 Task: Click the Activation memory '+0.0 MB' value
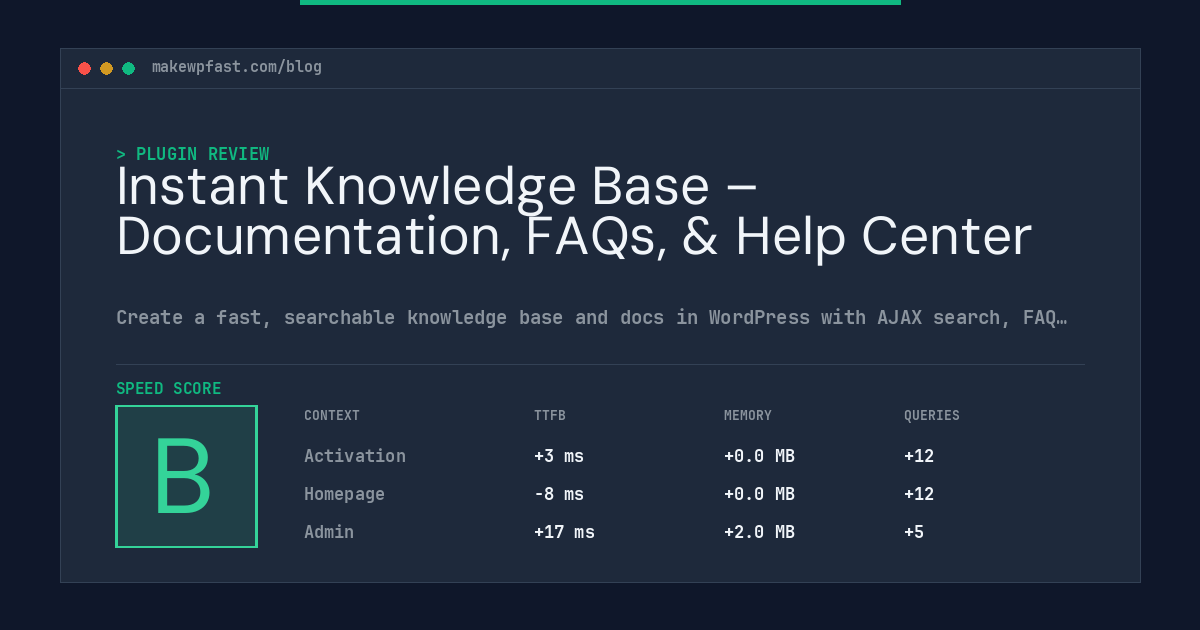click(759, 456)
